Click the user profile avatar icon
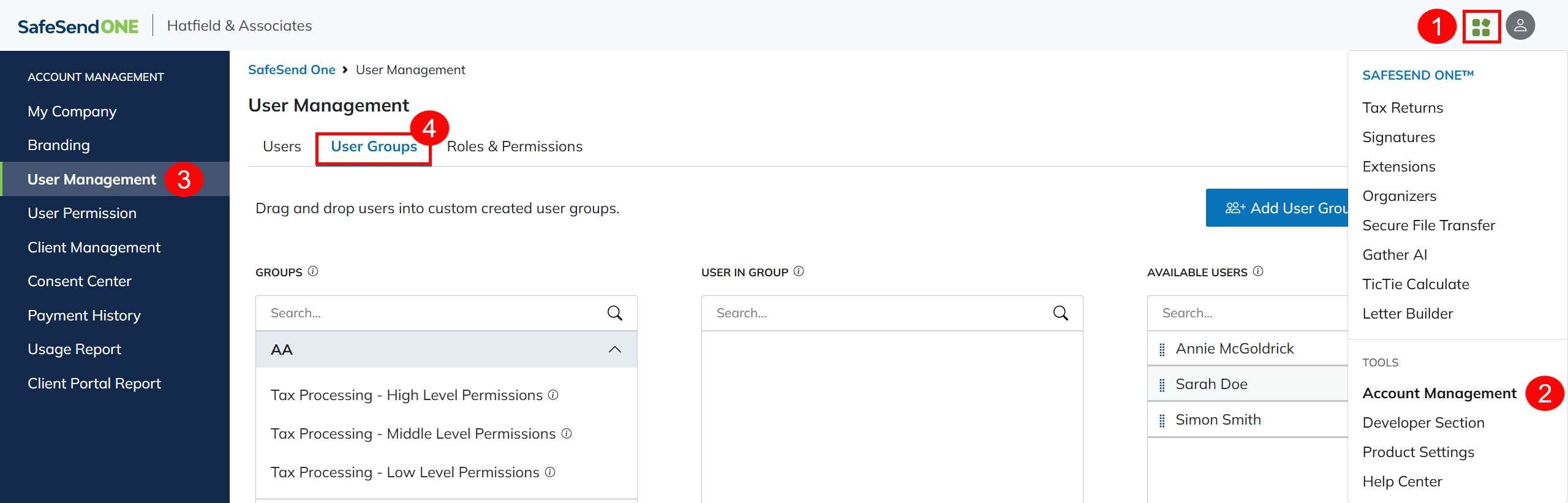The height and width of the screenshot is (503, 1568). [1520, 26]
